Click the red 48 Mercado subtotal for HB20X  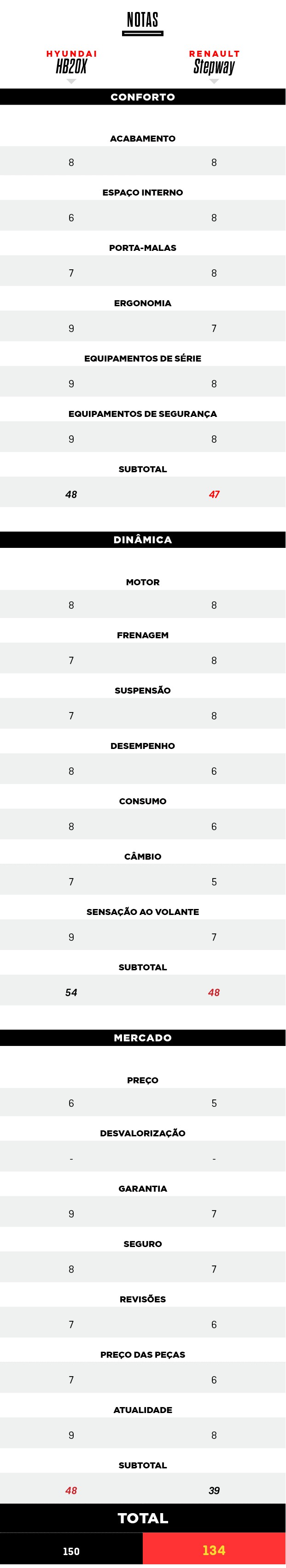[71, 1491]
